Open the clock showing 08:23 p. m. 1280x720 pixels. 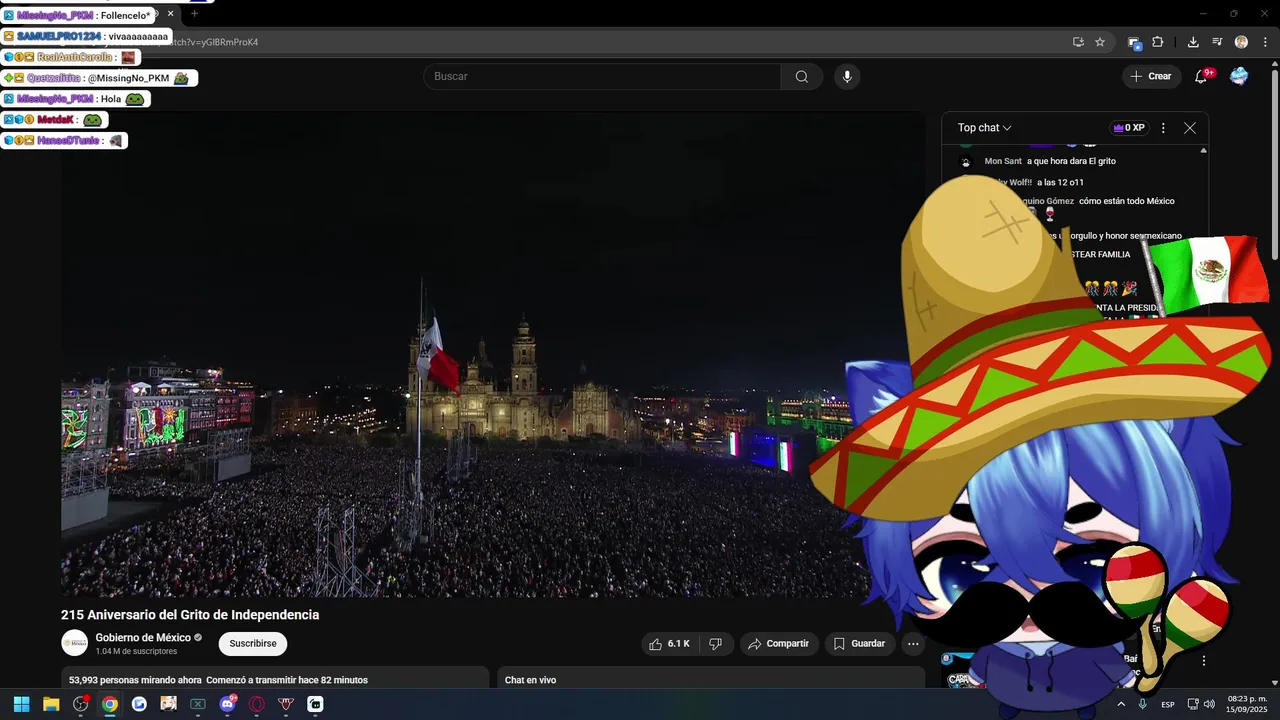click(x=1247, y=704)
